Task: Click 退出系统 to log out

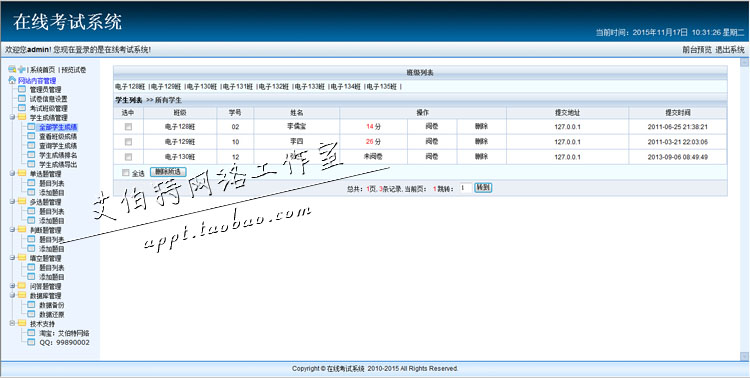Action: pyautogui.click(x=730, y=49)
